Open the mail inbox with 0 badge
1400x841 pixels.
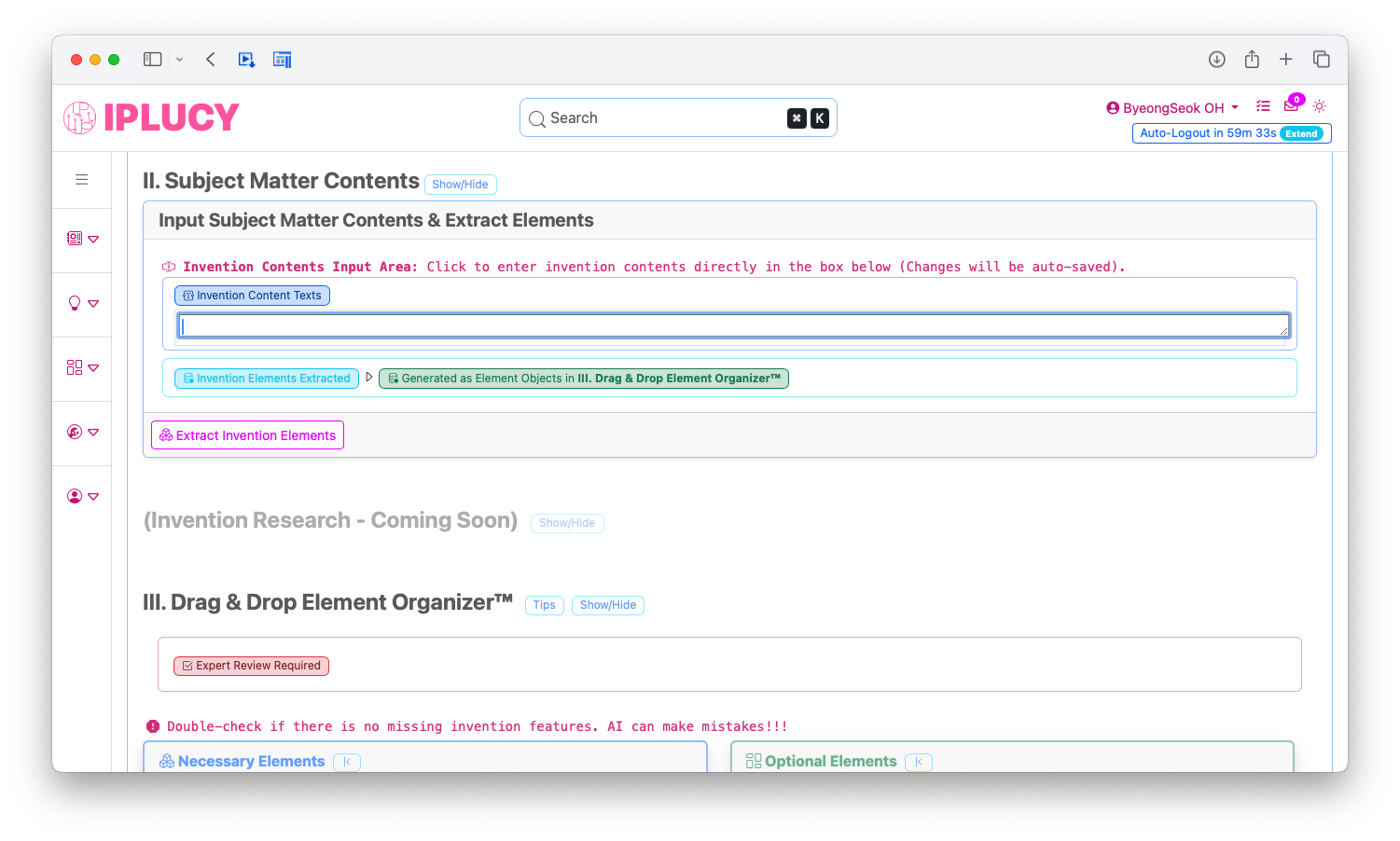pyautogui.click(x=1293, y=104)
